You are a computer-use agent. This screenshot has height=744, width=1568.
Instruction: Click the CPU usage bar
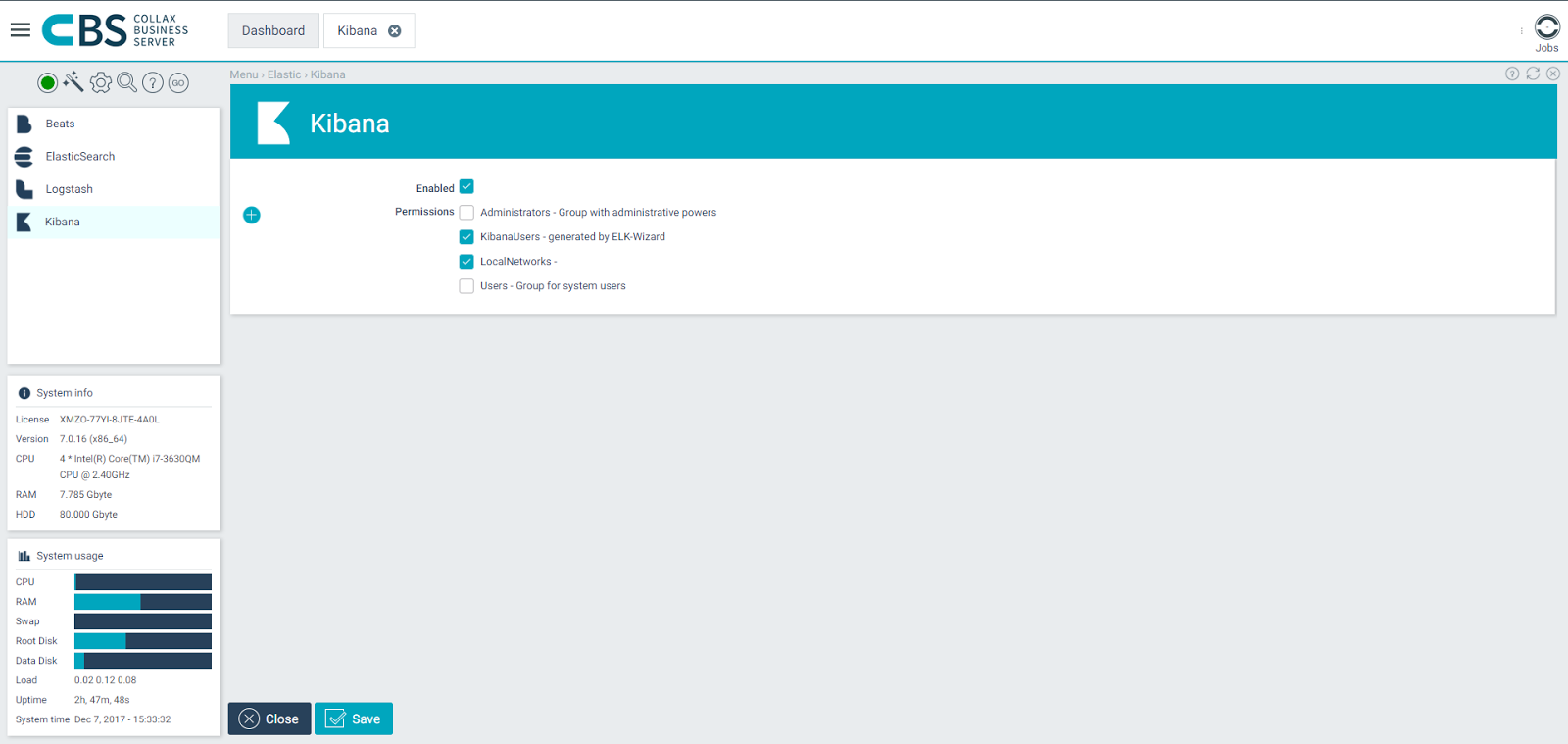coord(143,582)
